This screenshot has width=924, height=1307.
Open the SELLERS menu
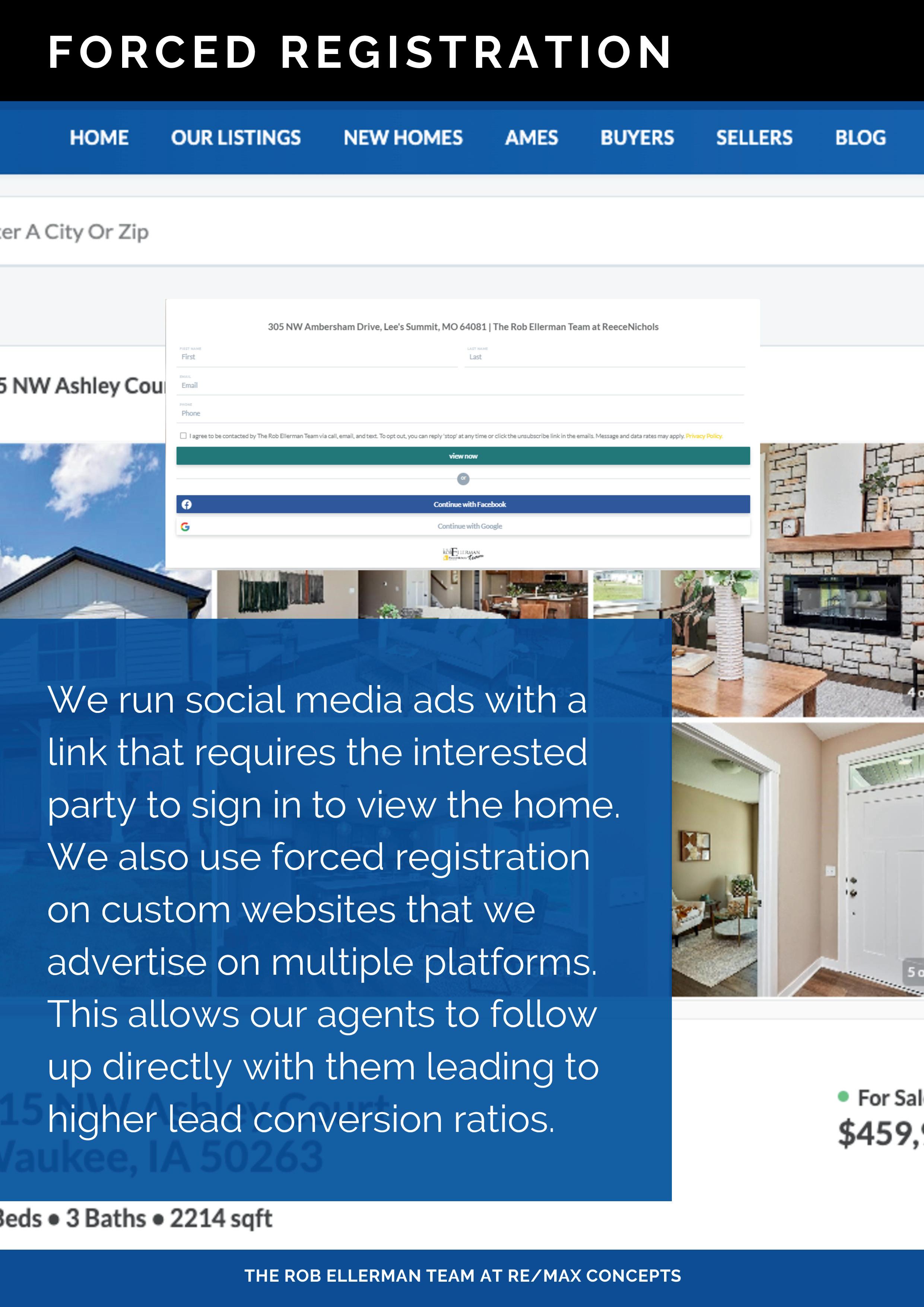coord(754,138)
